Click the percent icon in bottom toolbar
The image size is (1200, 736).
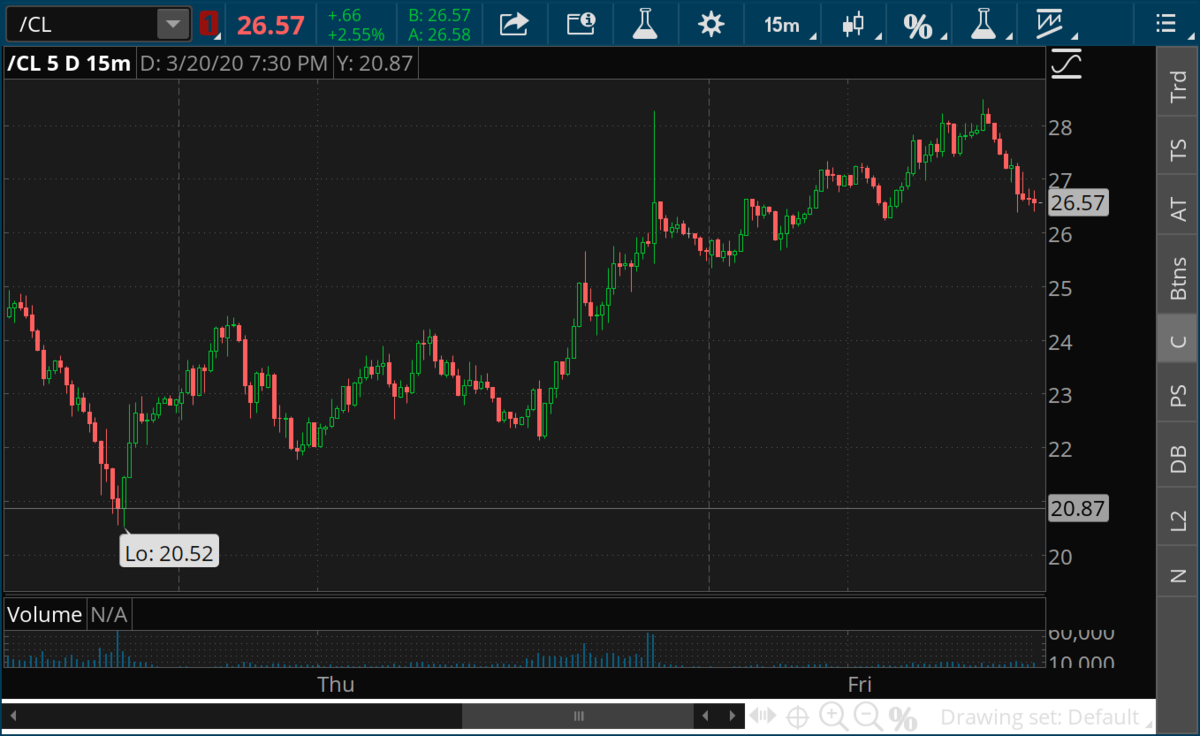pyautogui.click(x=903, y=717)
